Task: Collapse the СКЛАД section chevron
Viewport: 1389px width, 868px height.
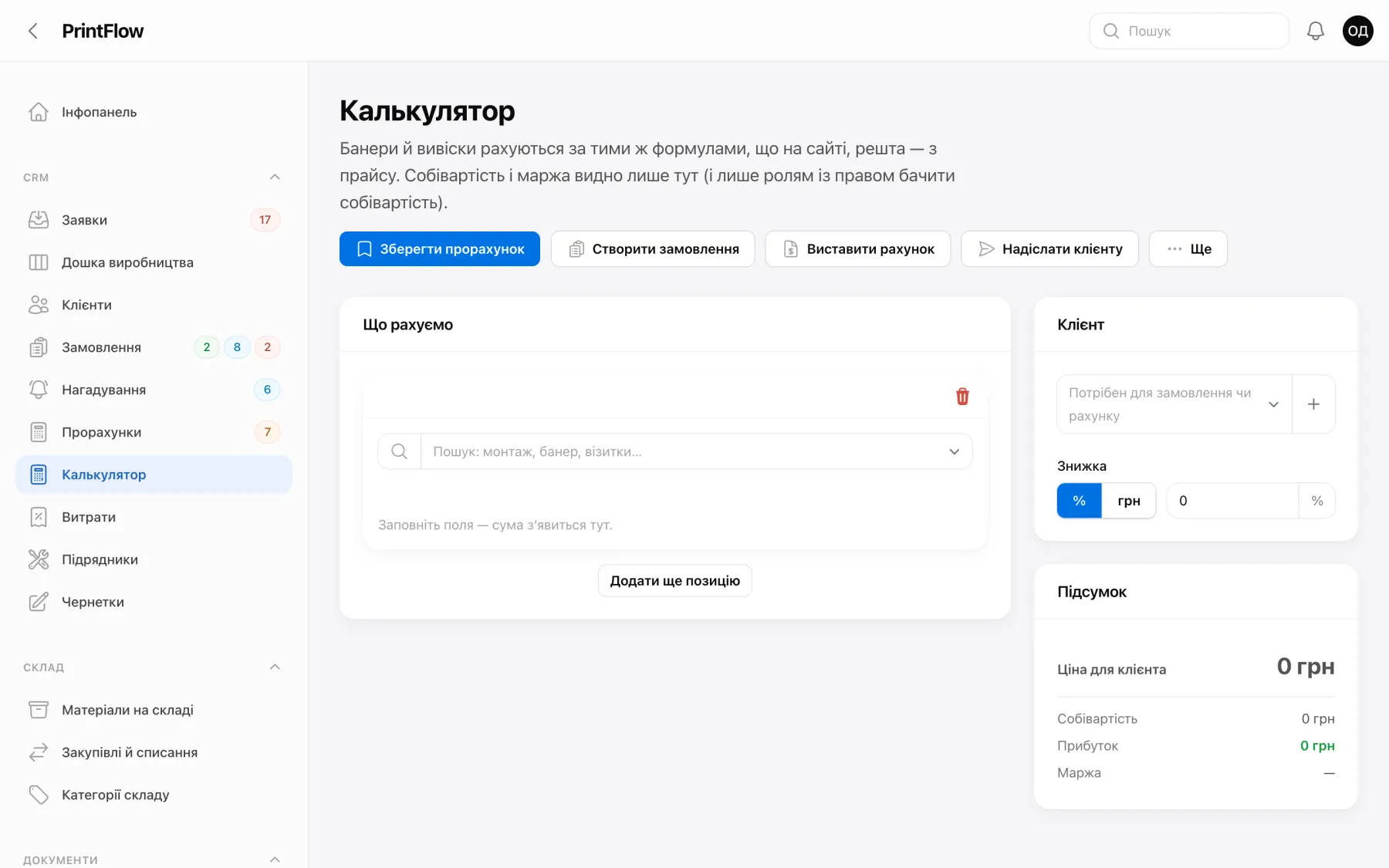Action: [275, 667]
